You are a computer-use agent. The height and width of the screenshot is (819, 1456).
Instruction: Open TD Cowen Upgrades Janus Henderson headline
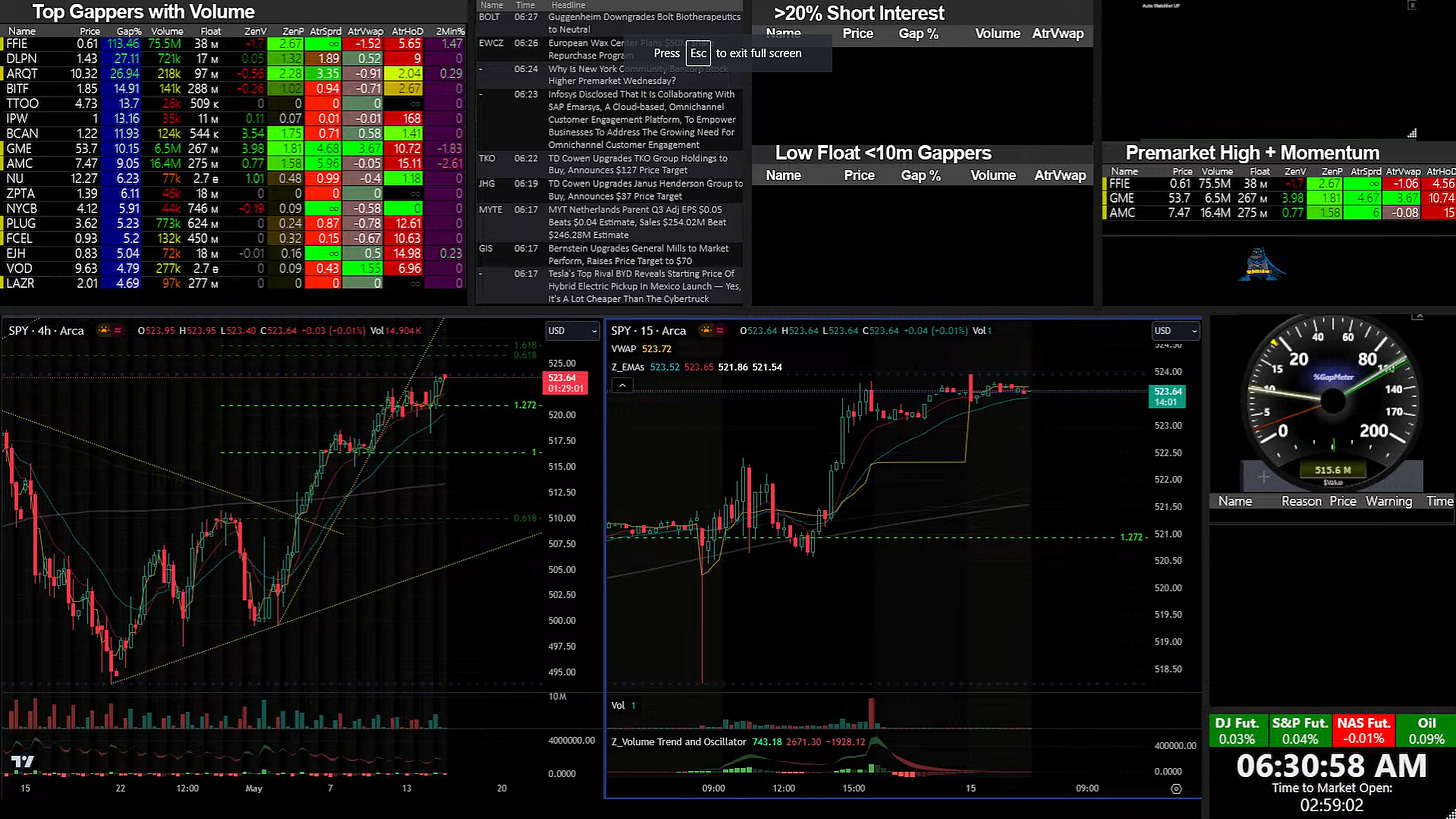(x=645, y=190)
